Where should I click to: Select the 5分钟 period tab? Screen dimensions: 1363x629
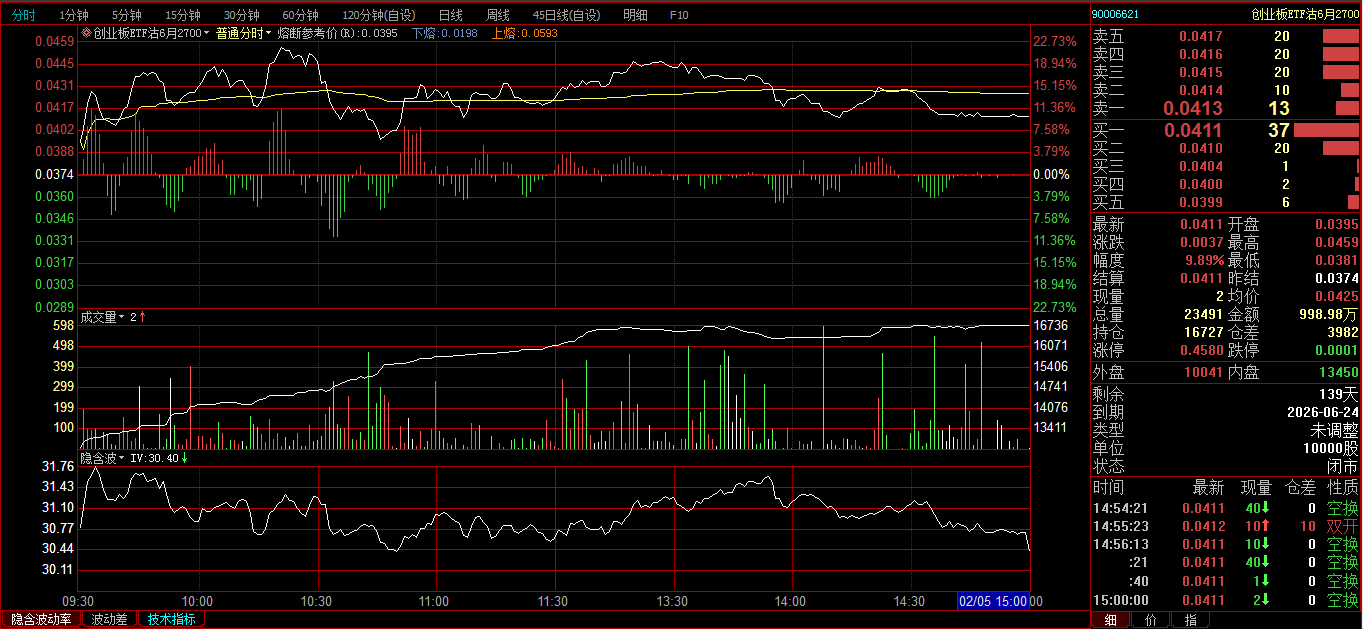[127, 15]
